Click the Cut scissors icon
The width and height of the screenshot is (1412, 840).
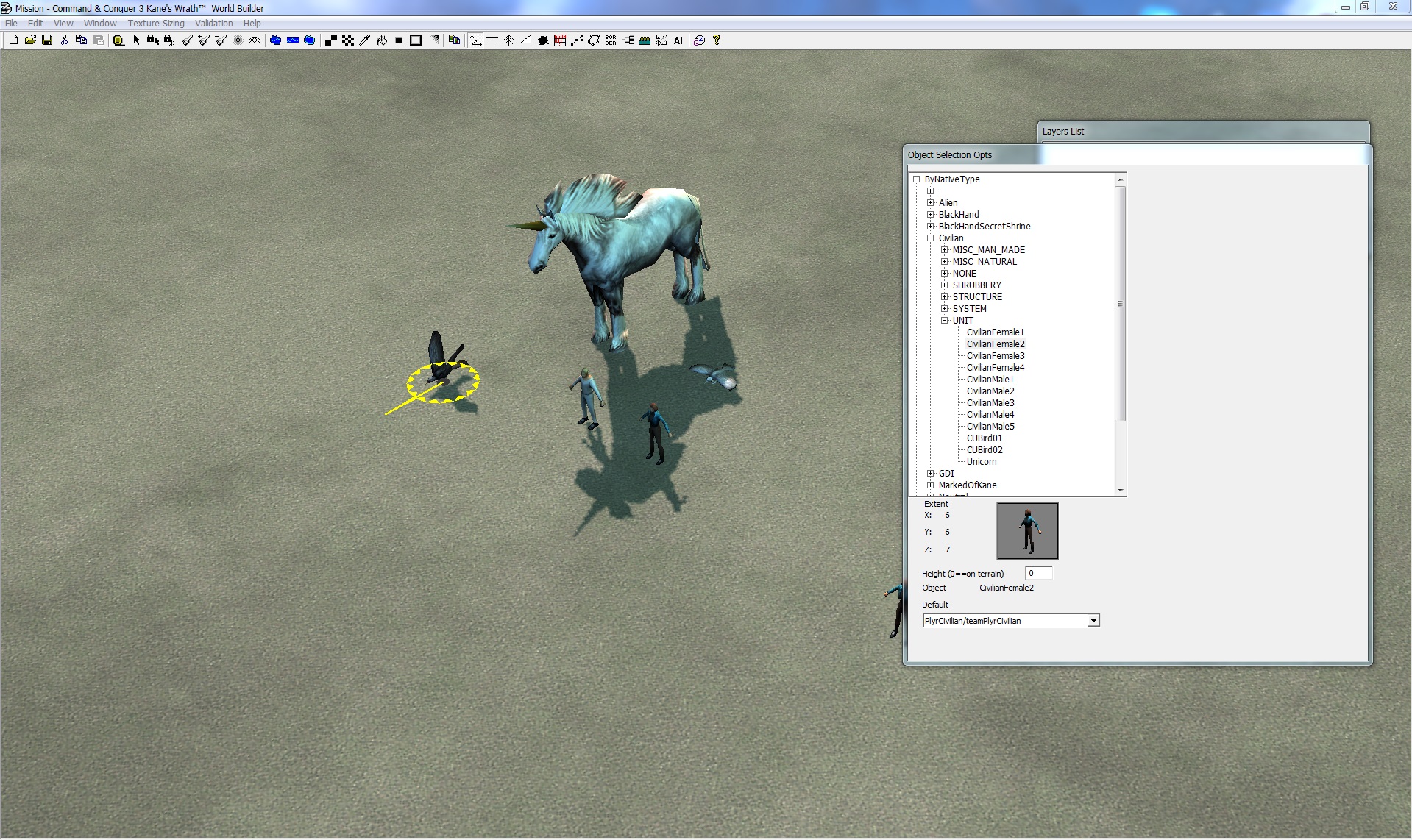coord(64,40)
